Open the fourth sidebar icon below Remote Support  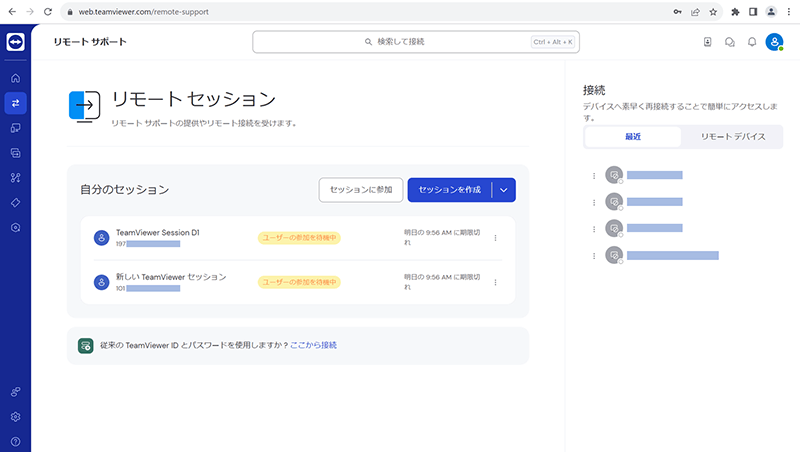pos(15,128)
